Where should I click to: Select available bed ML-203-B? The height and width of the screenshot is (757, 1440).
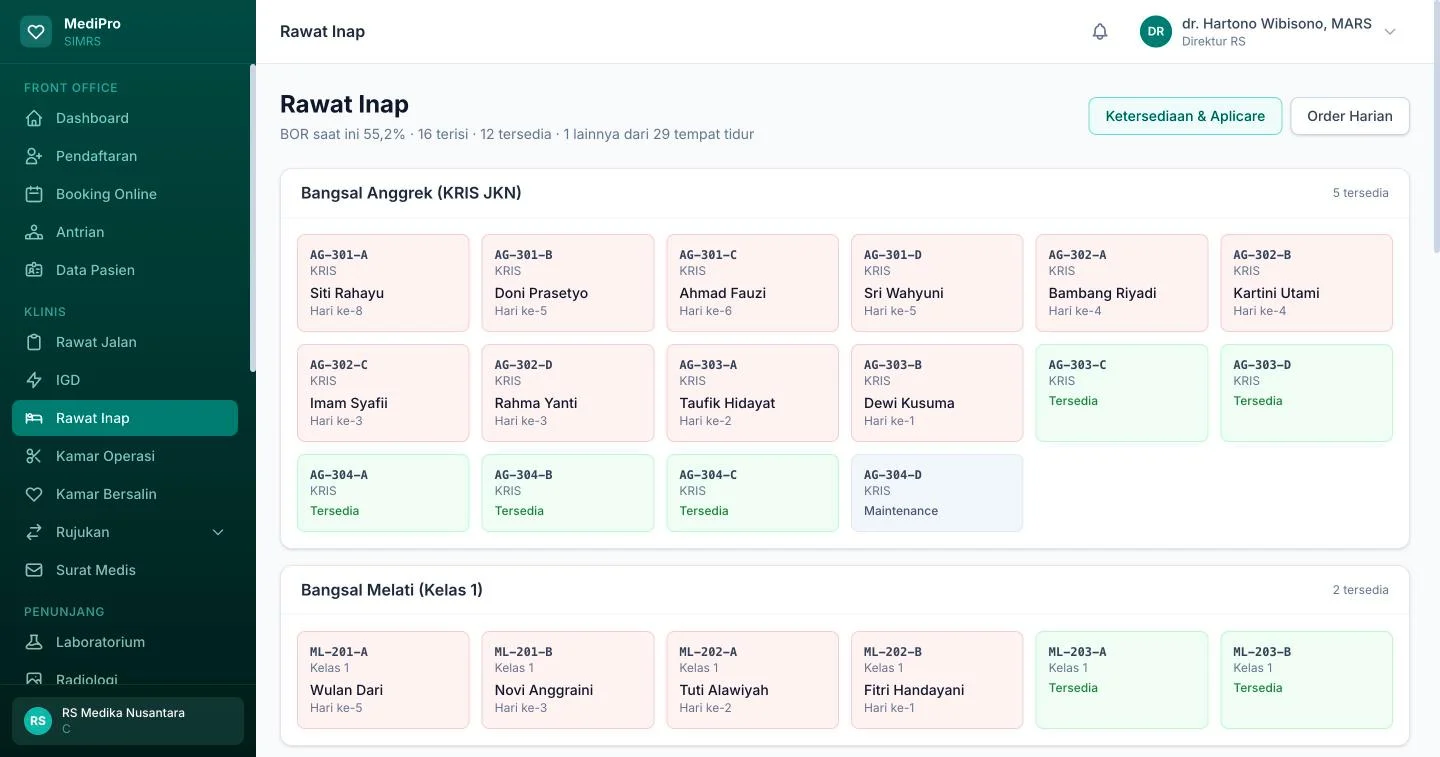tap(1307, 680)
